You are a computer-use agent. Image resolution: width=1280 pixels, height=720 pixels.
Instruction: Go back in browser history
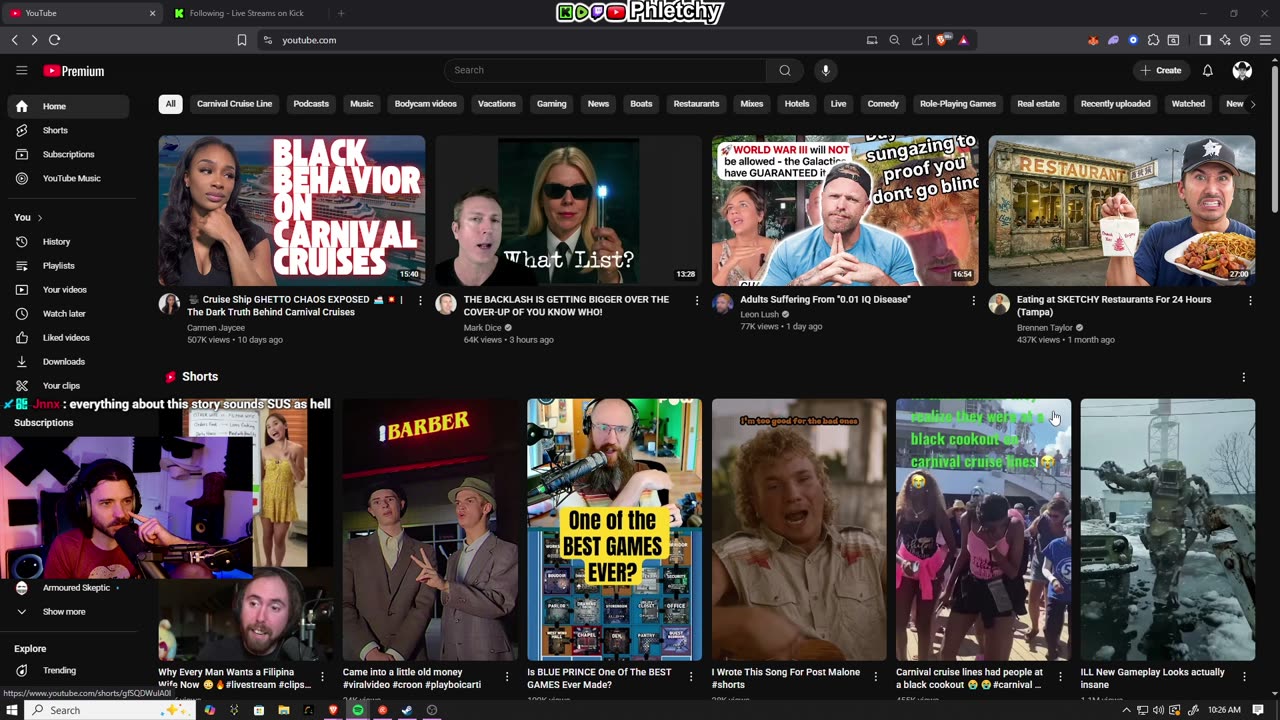click(x=14, y=40)
